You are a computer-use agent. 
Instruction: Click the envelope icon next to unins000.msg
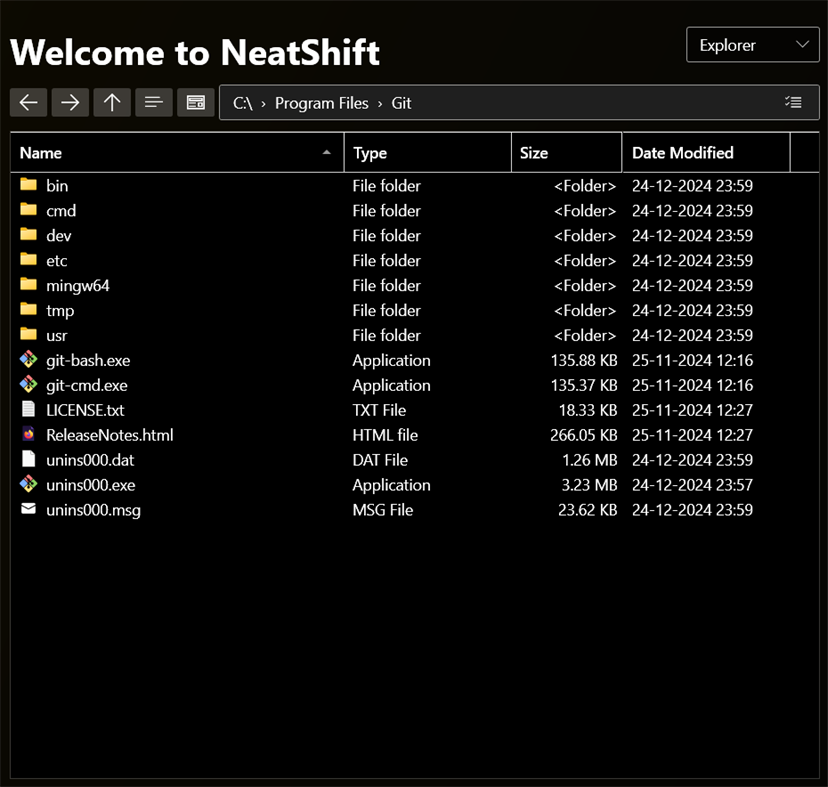click(x=27, y=510)
